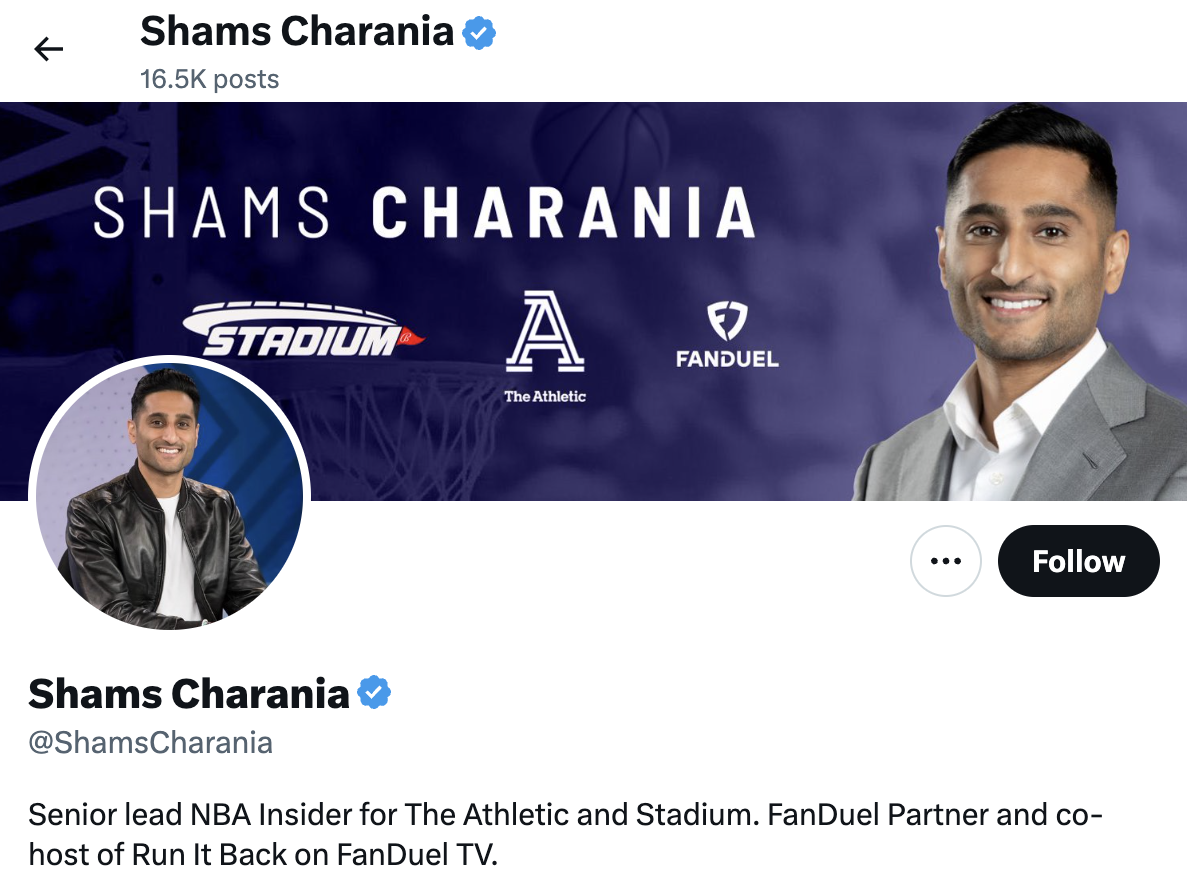The width and height of the screenshot is (1187, 888).
Task: Click verified badge next to profile name
Action: 374,692
